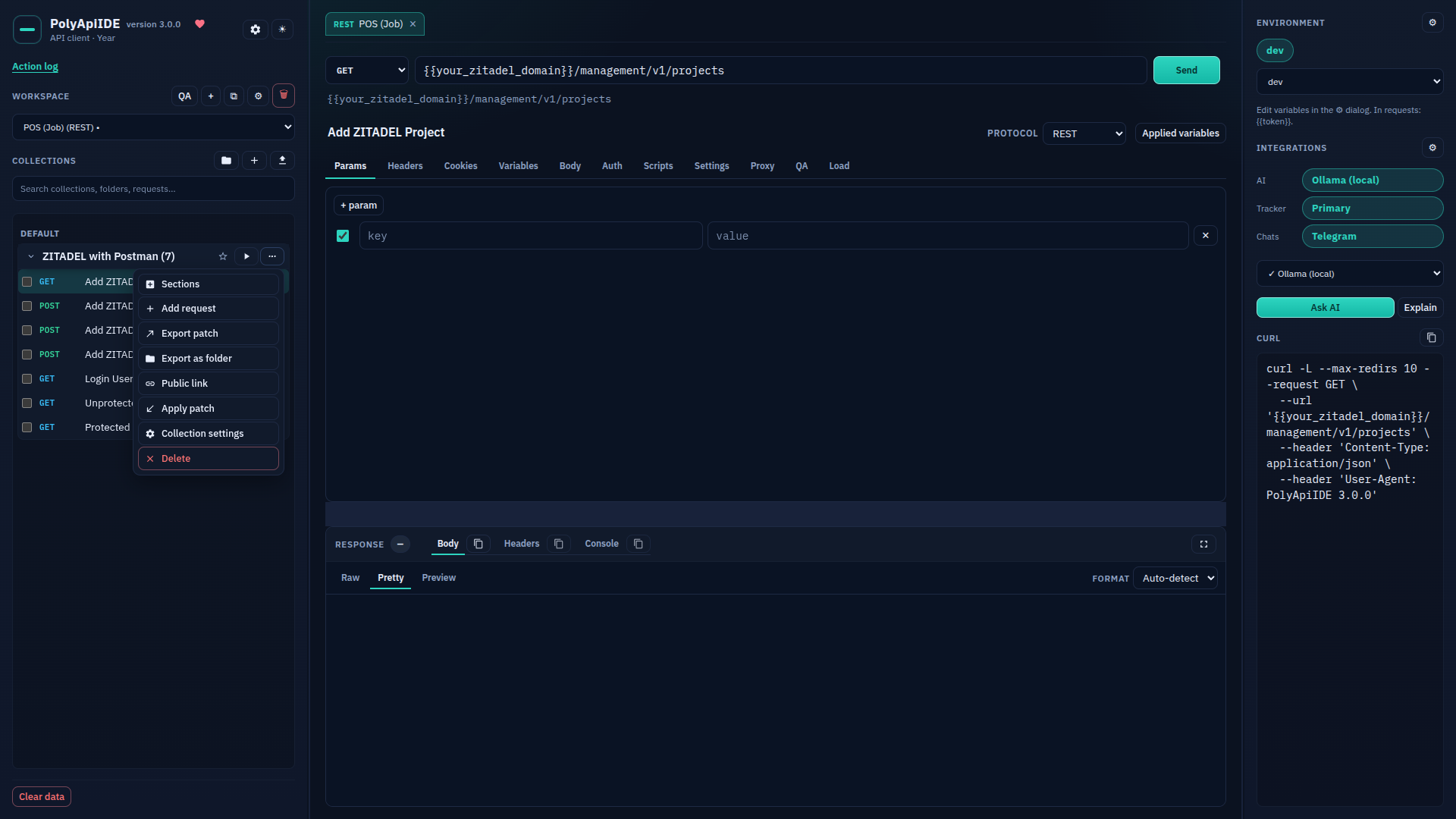Duplicate the workspace with copy icon

coord(234,96)
